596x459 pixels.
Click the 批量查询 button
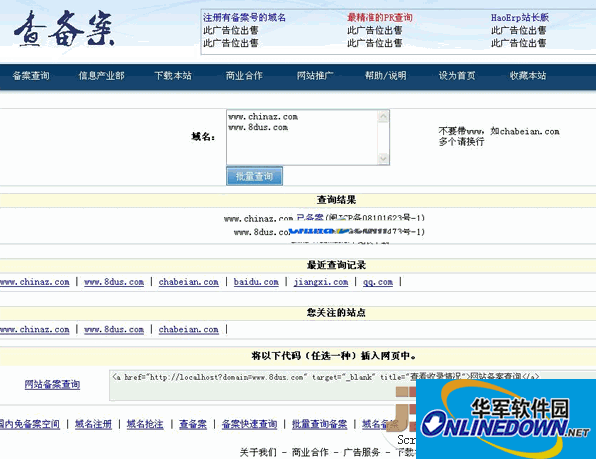254,176
